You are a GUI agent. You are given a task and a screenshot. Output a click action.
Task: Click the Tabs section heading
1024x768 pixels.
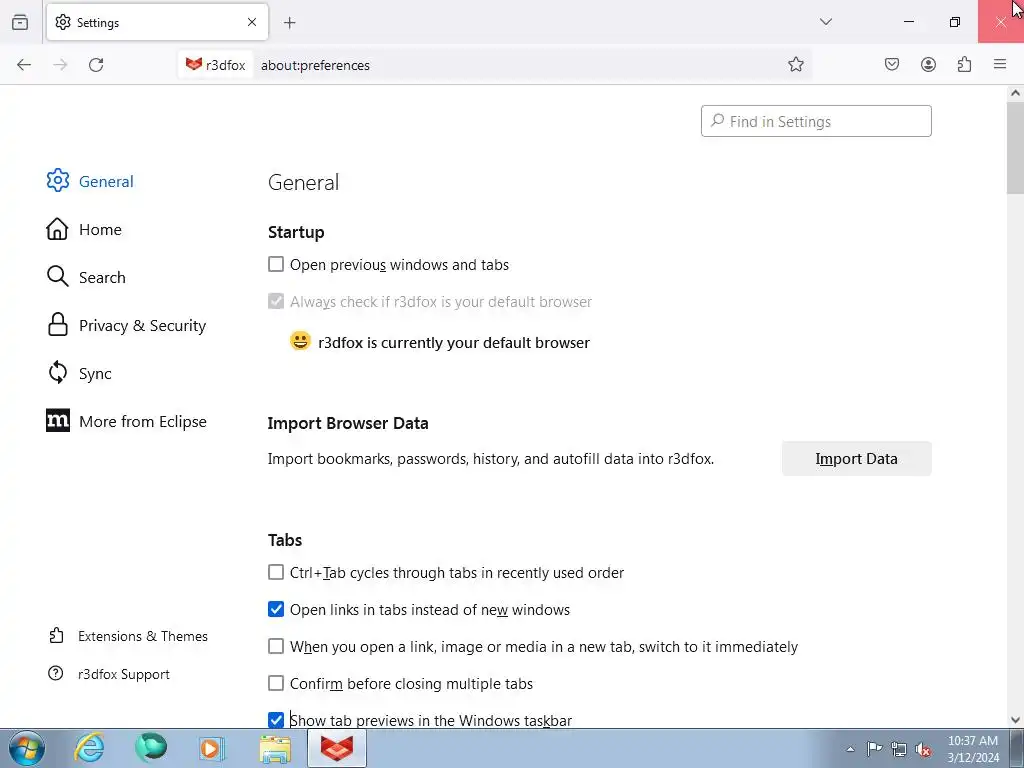[285, 540]
